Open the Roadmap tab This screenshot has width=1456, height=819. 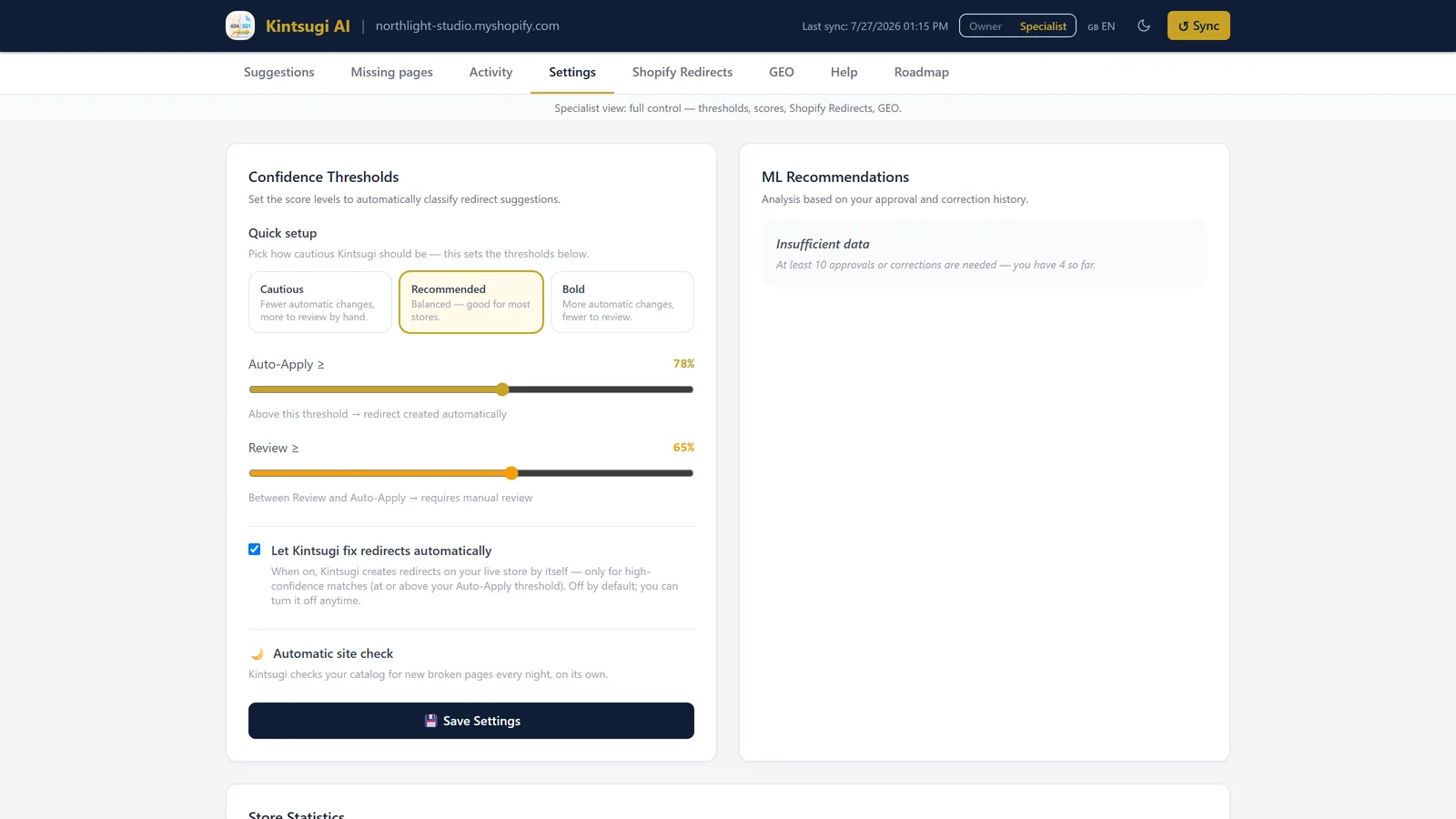(922, 73)
